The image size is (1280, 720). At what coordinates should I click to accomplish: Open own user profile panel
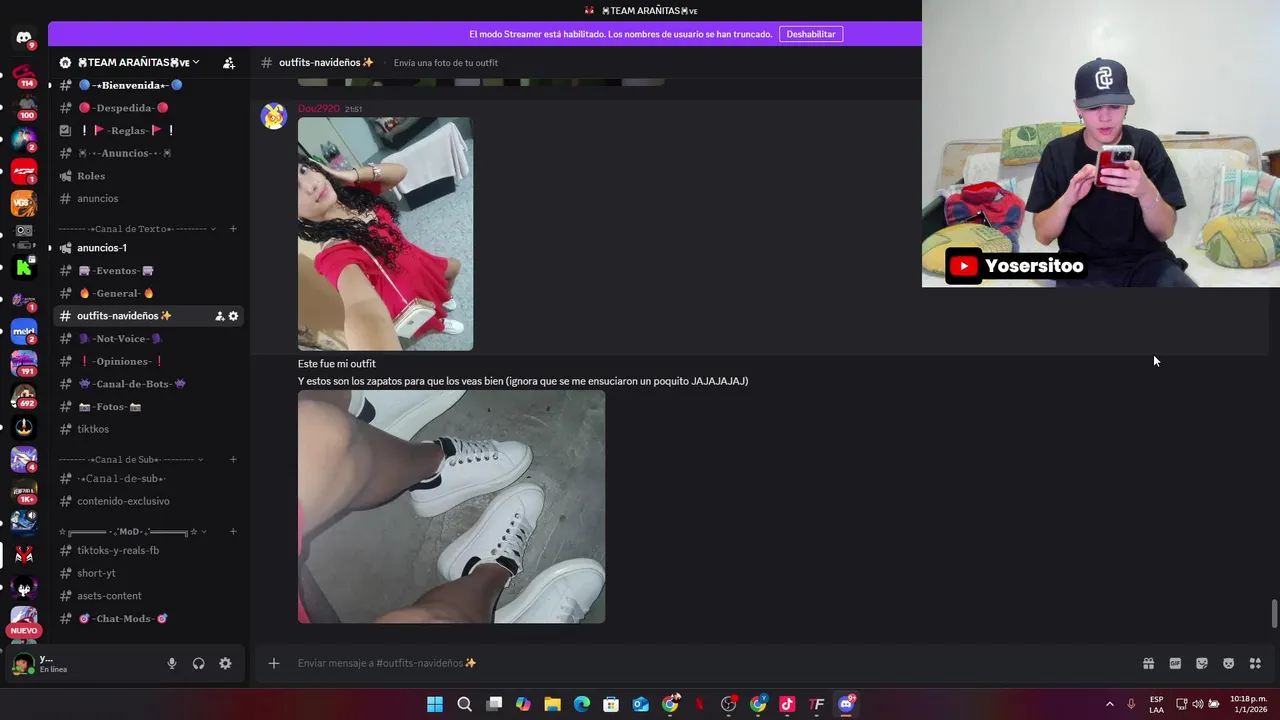(84, 663)
